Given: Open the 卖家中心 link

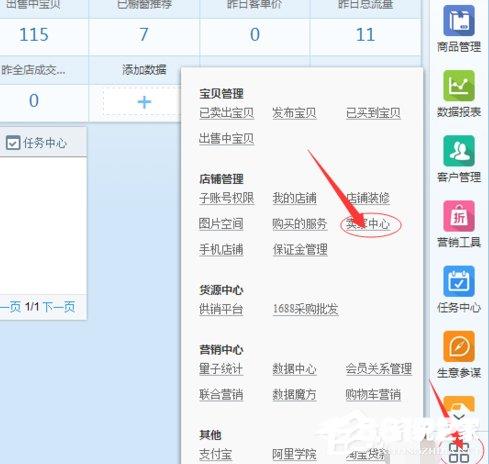Looking at the screenshot, I should pos(368,224).
